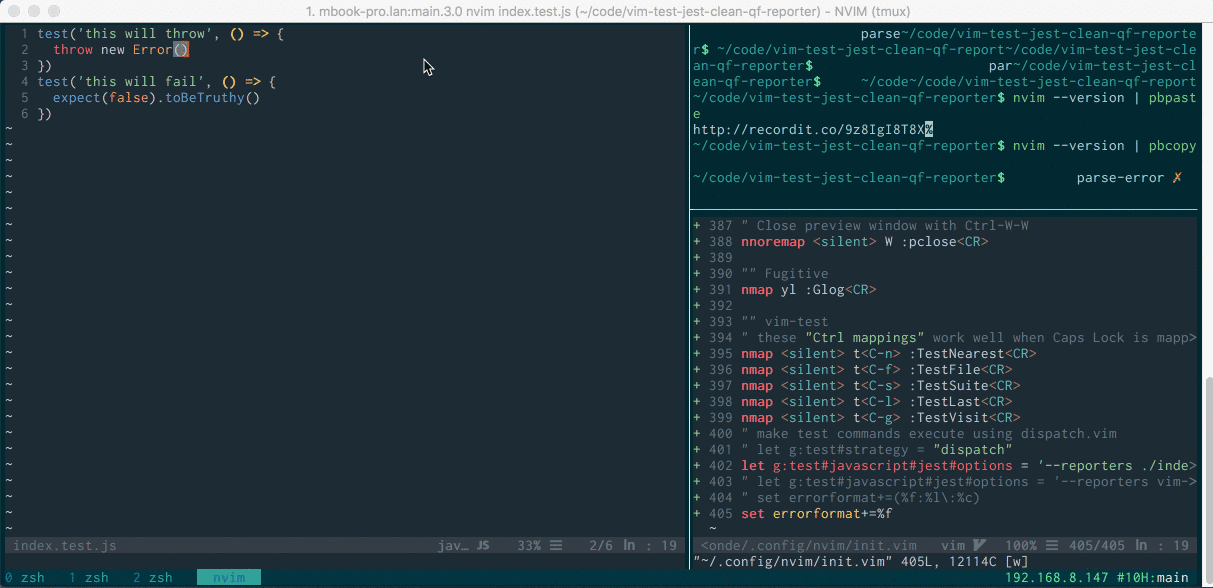Place cursor on throw new Error line

(121, 50)
